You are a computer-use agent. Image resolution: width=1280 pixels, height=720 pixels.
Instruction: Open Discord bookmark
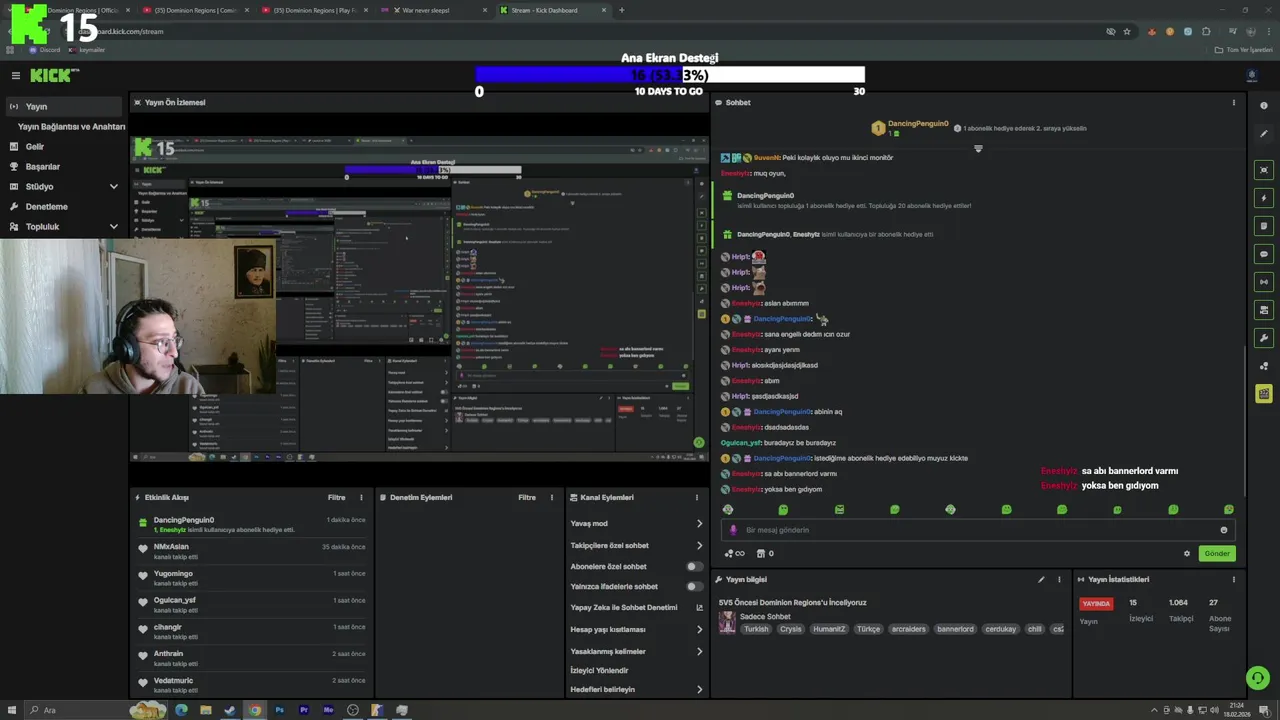coord(45,50)
